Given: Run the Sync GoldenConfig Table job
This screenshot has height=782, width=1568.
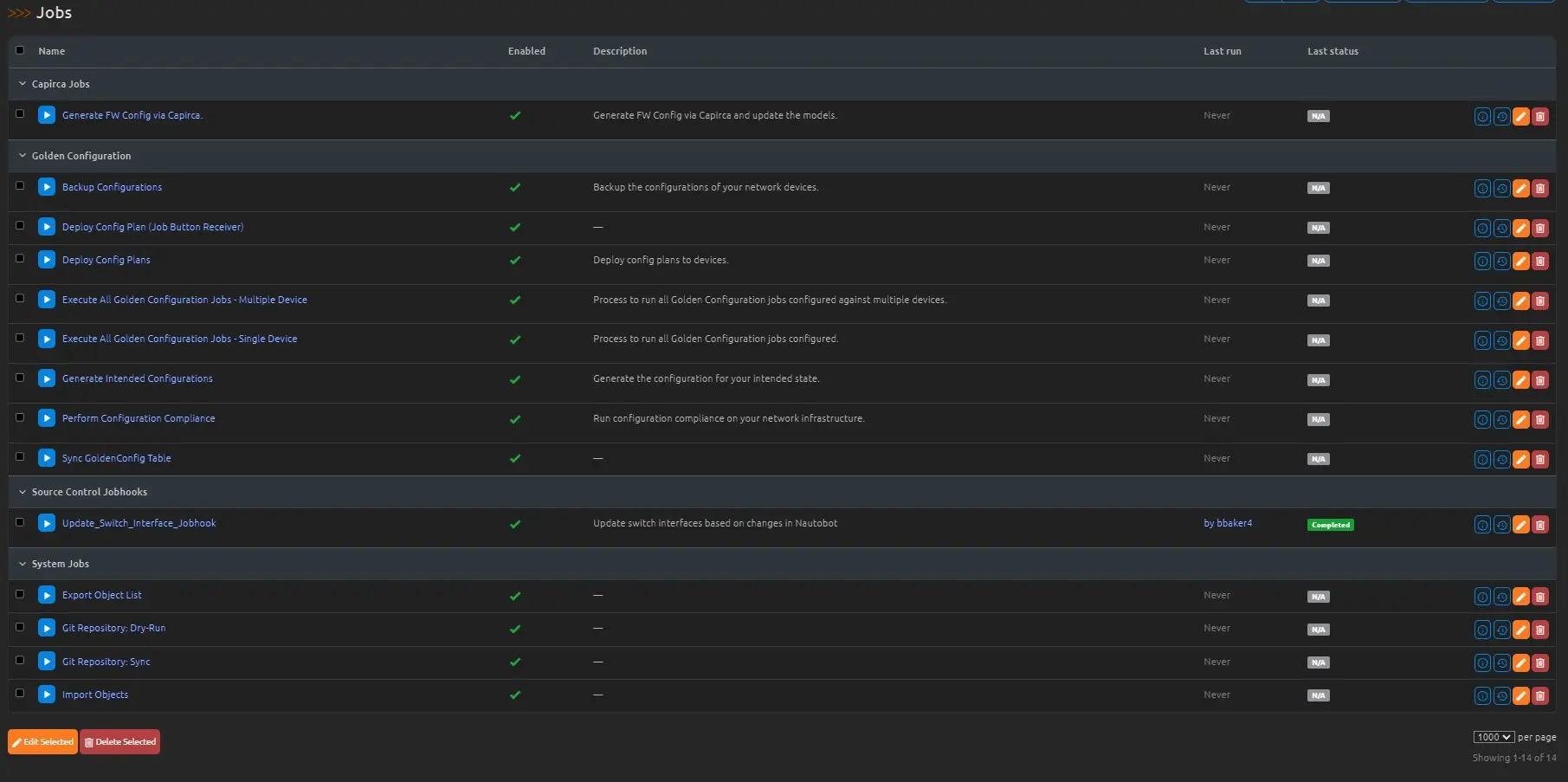Looking at the screenshot, I should click(47, 458).
